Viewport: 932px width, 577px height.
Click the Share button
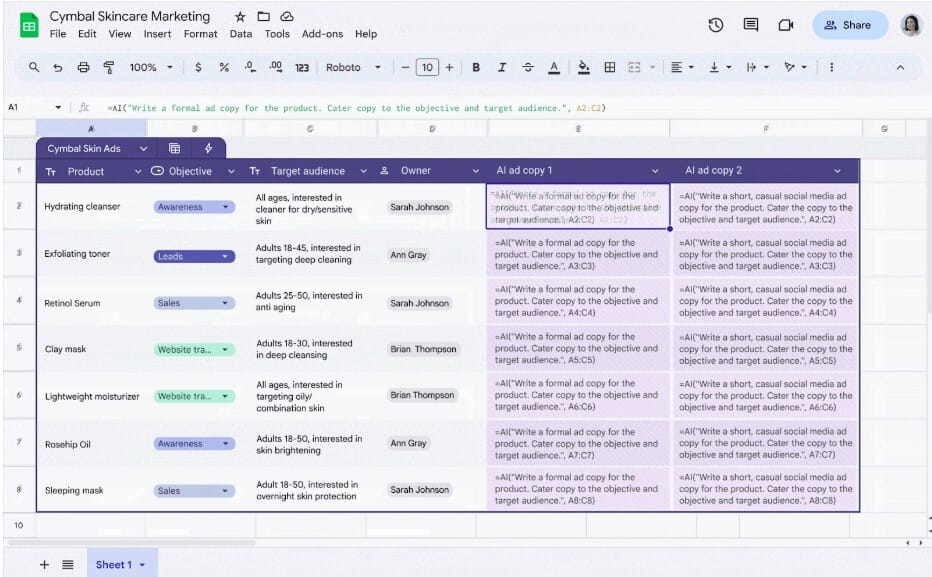849,25
